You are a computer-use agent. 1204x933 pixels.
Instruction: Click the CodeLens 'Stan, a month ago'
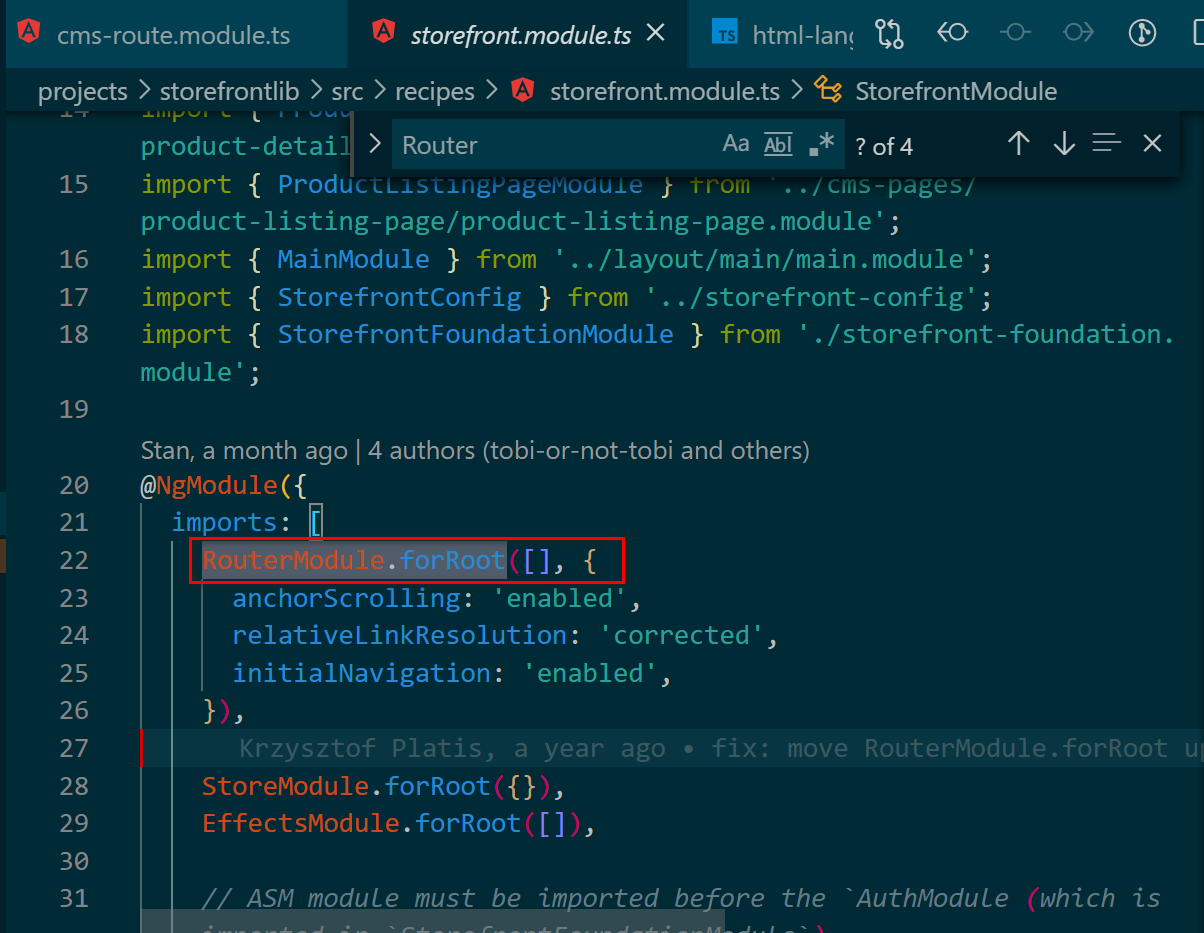pyautogui.click(x=244, y=451)
